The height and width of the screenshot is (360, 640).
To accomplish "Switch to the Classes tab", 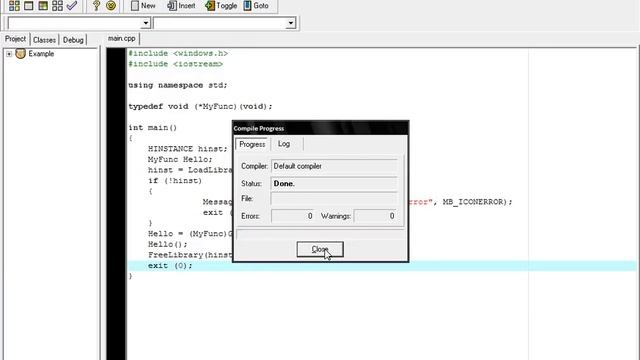I will click(44, 40).
